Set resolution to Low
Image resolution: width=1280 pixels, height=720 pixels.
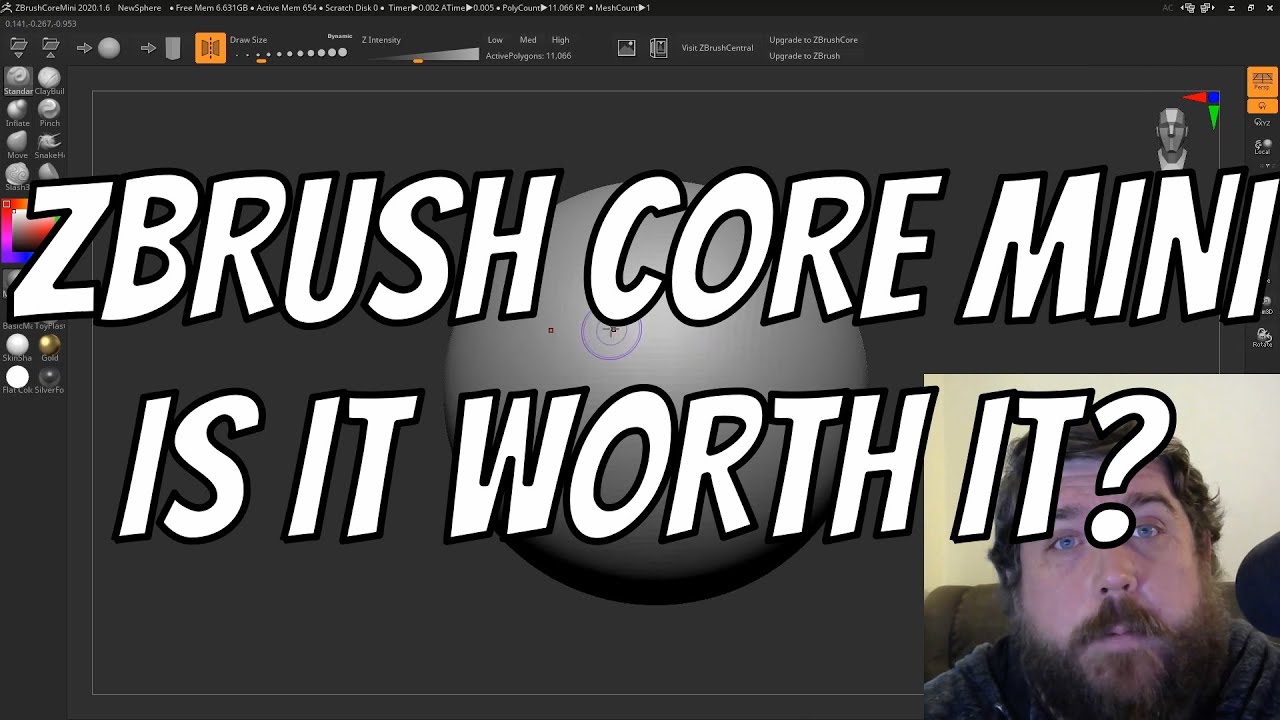tap(495, 40)
